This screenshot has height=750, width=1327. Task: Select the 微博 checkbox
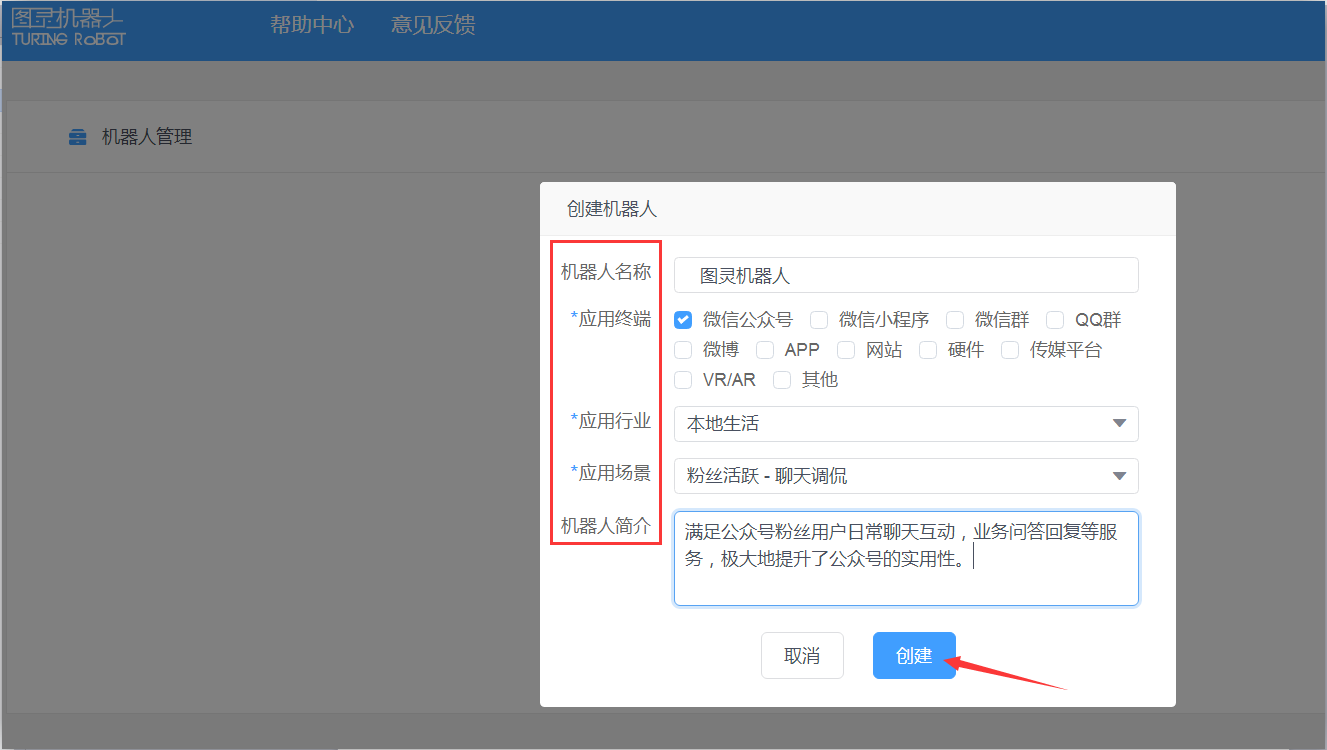(x=684, y=350)
